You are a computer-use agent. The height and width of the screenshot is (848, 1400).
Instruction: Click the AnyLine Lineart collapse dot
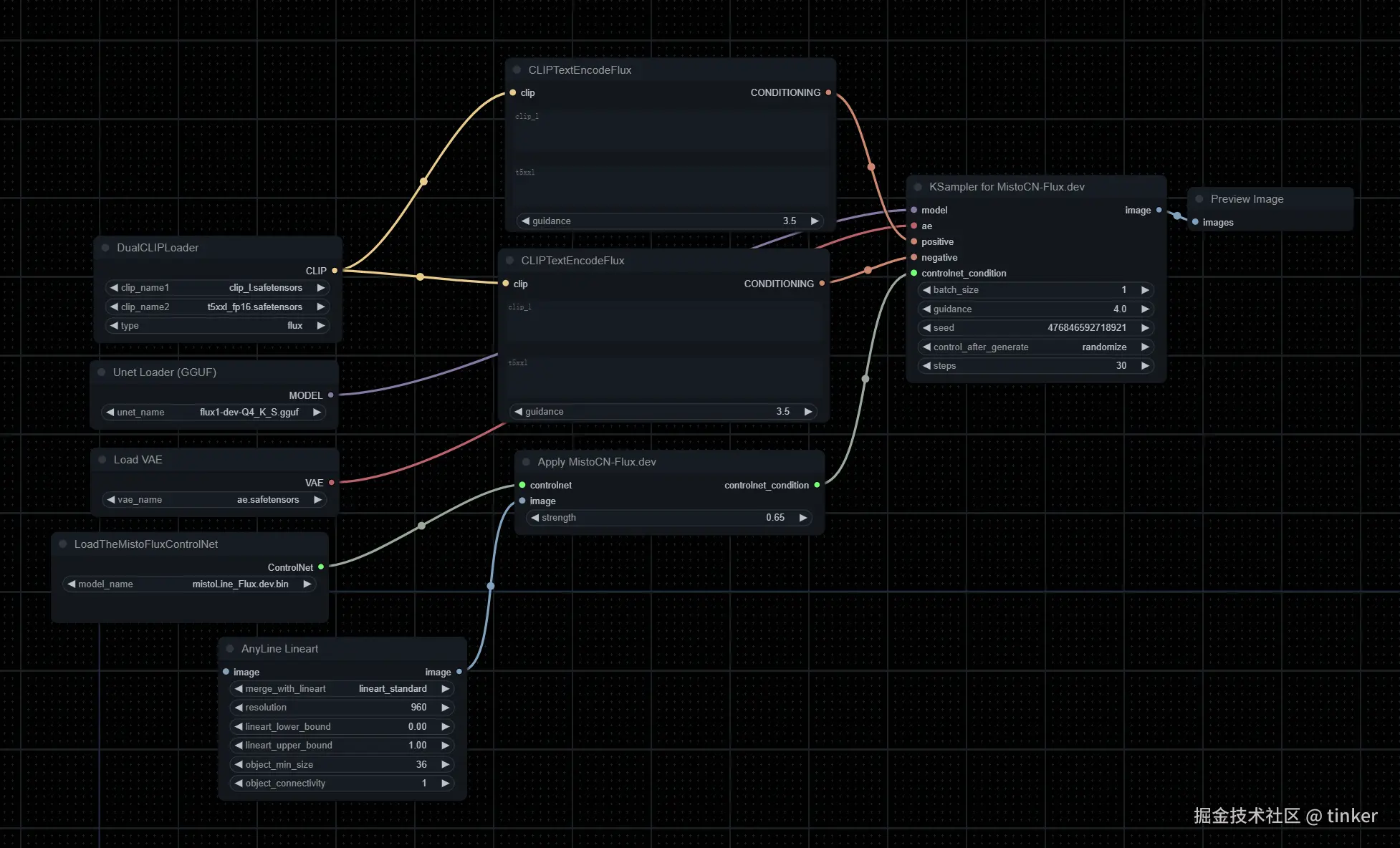click(x=230, y=649)
